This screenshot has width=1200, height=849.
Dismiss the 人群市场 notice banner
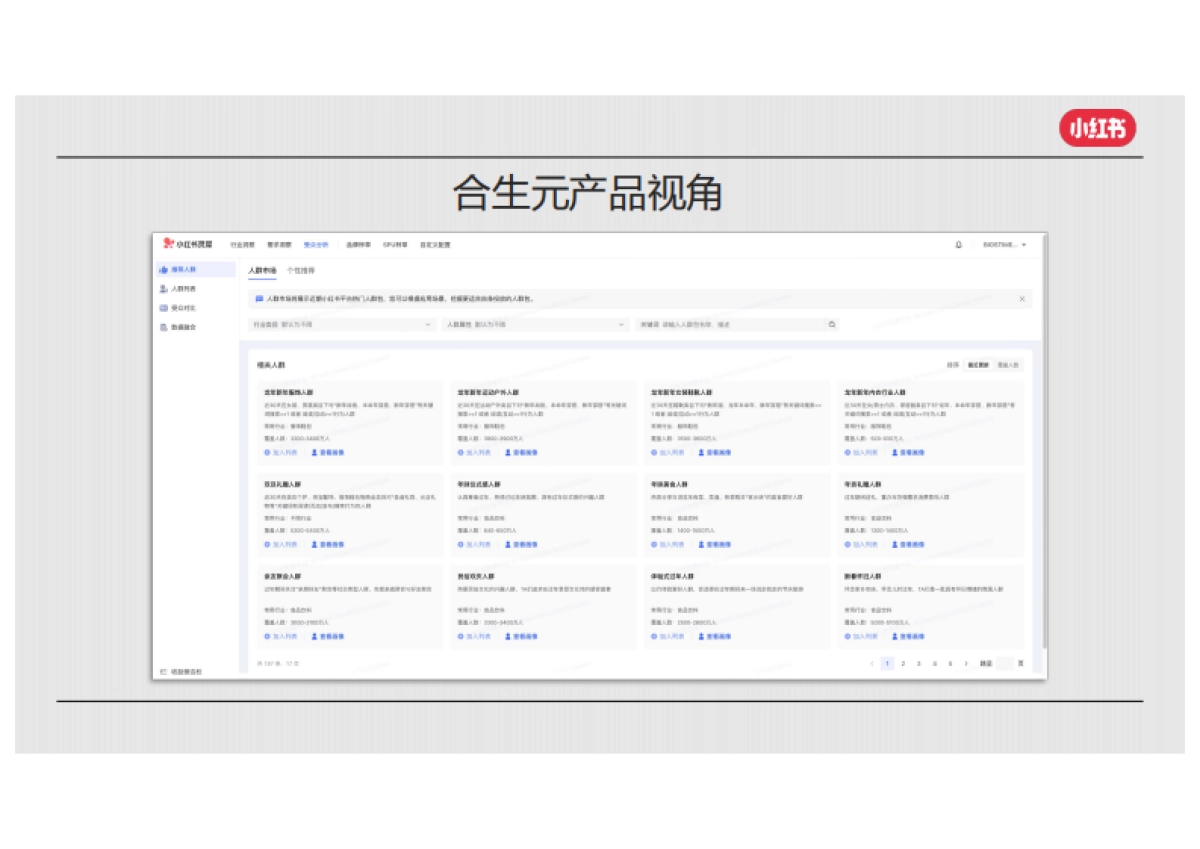[1022, 298]
